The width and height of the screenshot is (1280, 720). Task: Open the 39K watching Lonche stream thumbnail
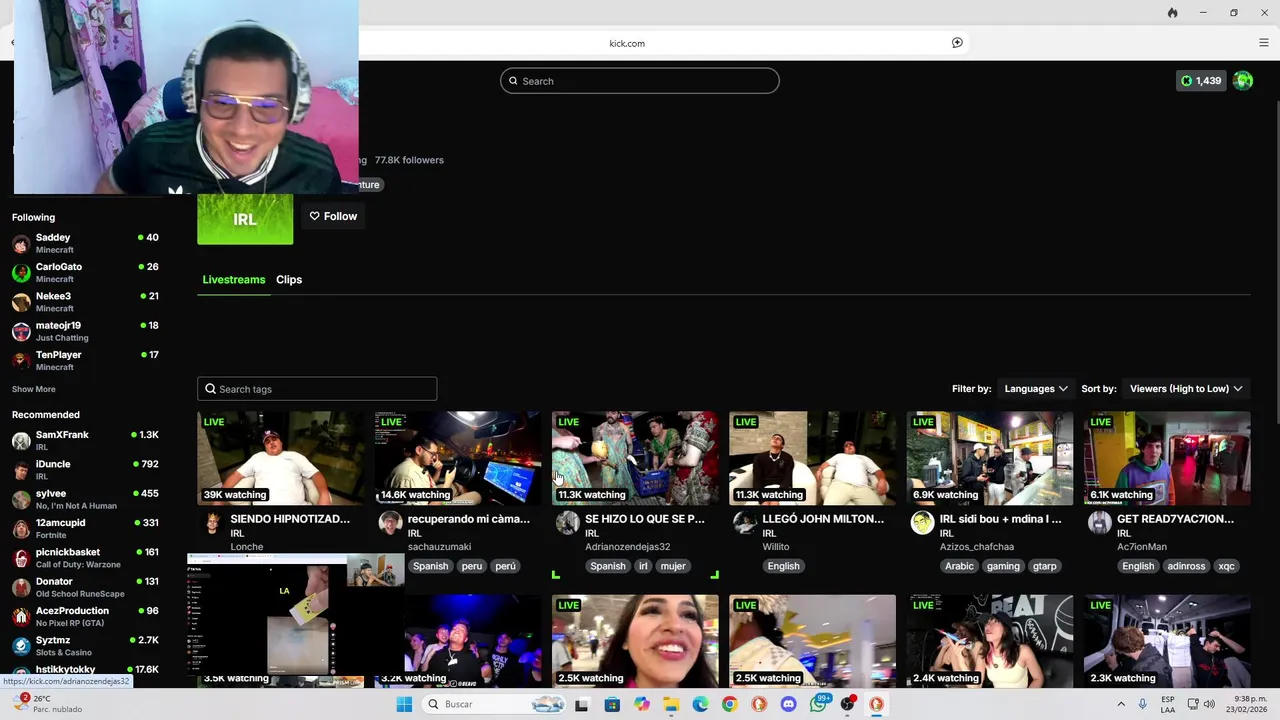pyautogui.click(x=281, y=458)
